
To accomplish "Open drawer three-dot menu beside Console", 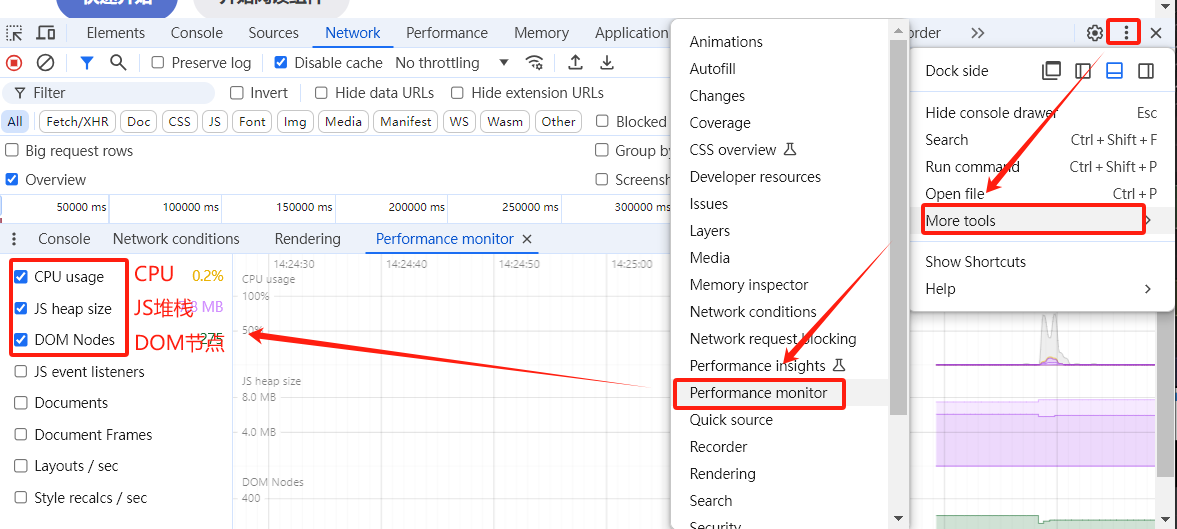I will (x=14, y=239).
